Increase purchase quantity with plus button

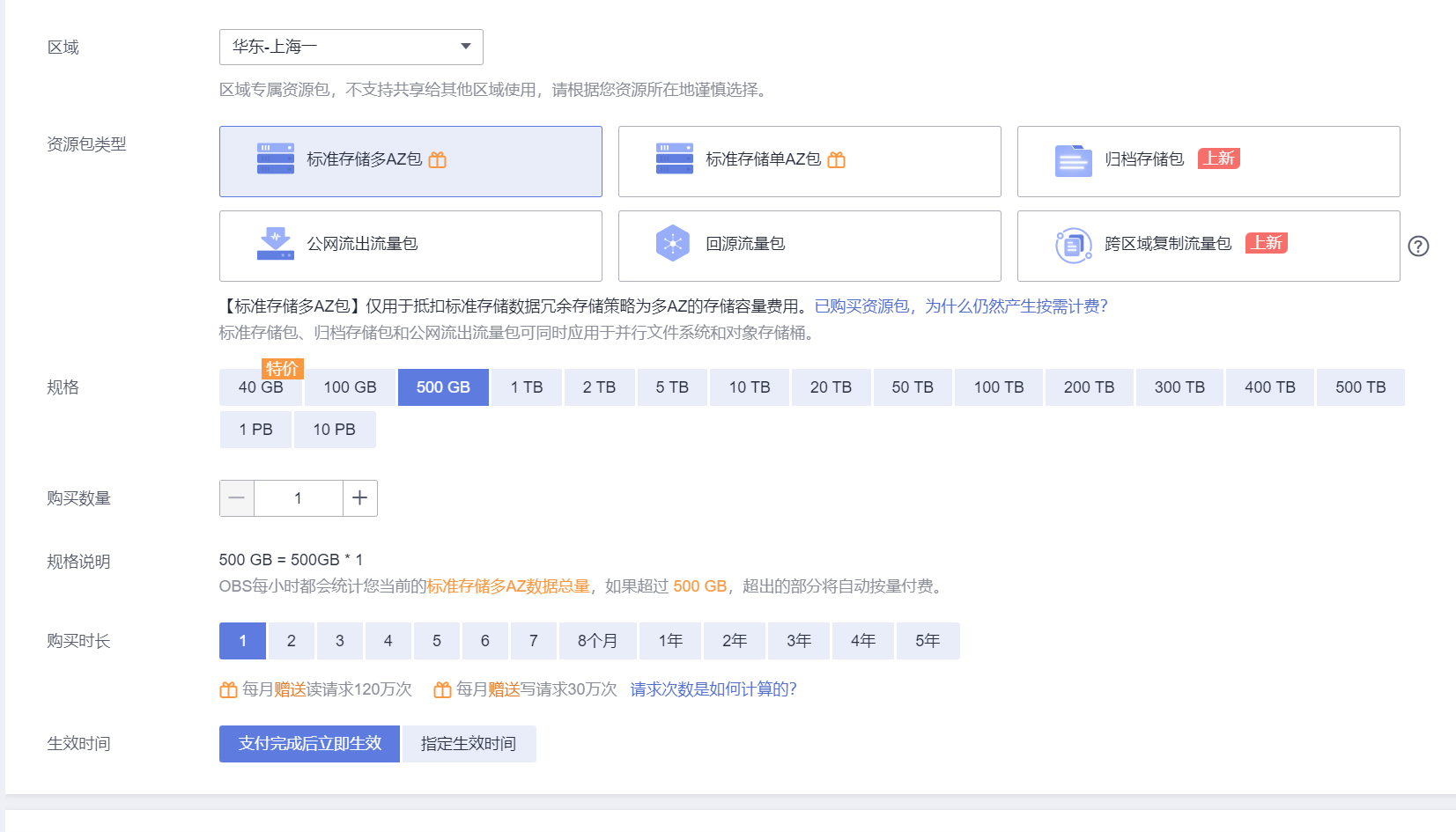click(x=359, y=498)
